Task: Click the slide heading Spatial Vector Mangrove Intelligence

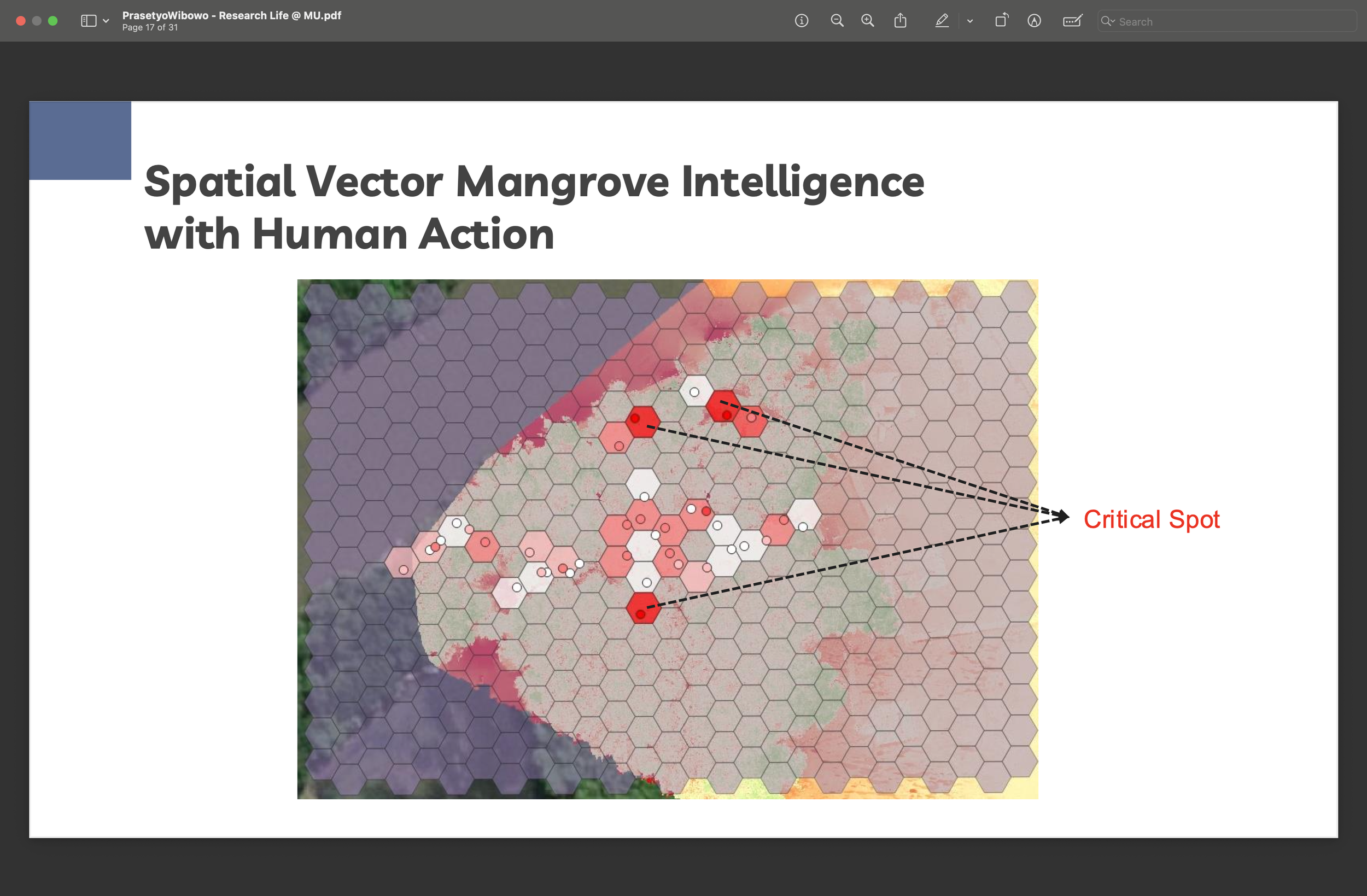Action: (x=534, y=181)
